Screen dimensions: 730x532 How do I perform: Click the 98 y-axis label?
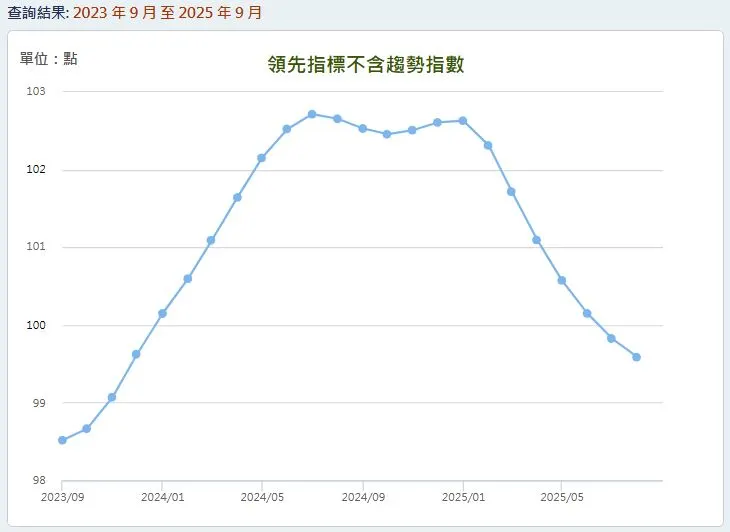tap(39, 480)
